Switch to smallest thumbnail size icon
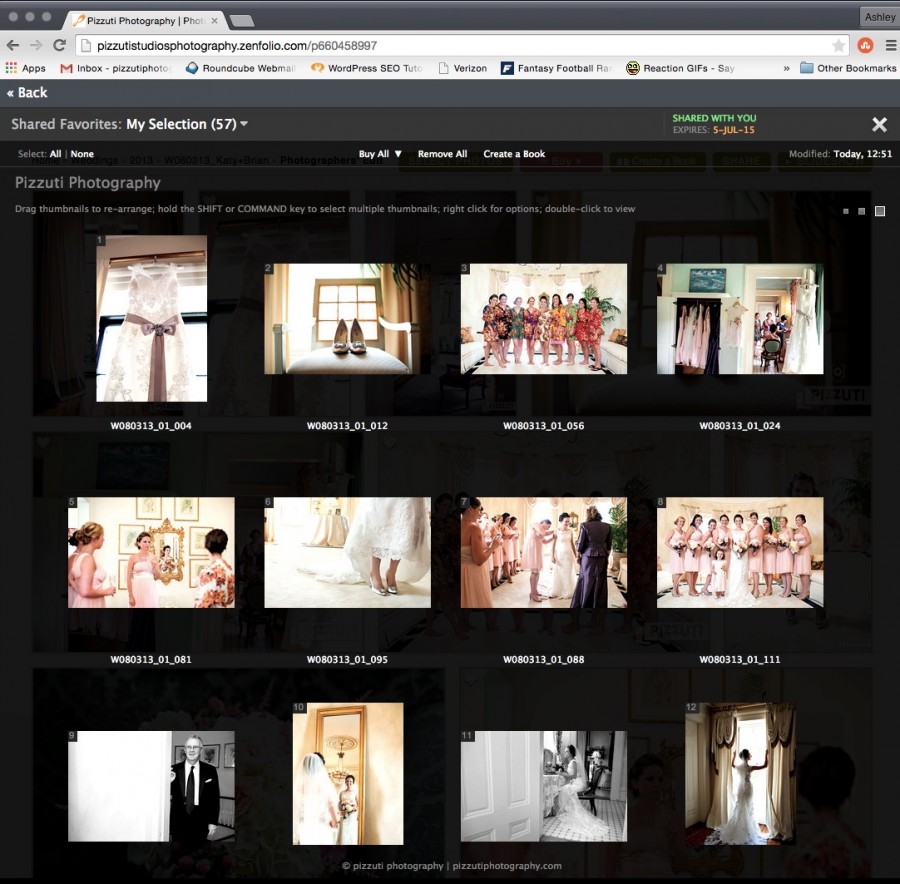 845,211
